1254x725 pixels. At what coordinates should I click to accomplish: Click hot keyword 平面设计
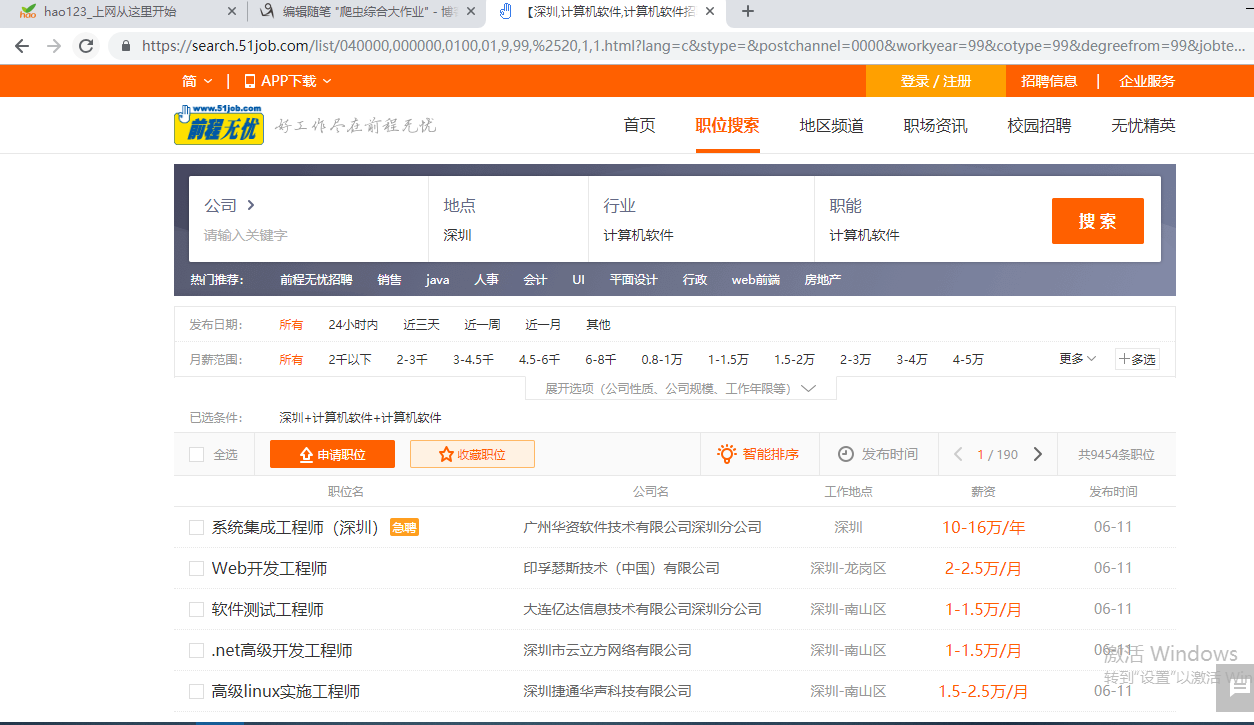point(634,280)
